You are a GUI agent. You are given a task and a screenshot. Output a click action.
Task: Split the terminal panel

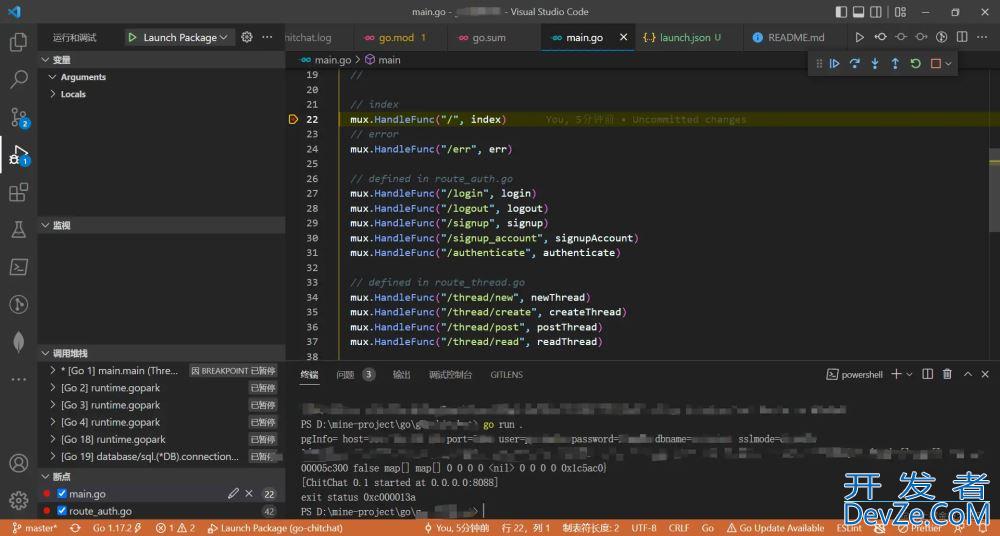pyautogui.click(x=928, y=374)
